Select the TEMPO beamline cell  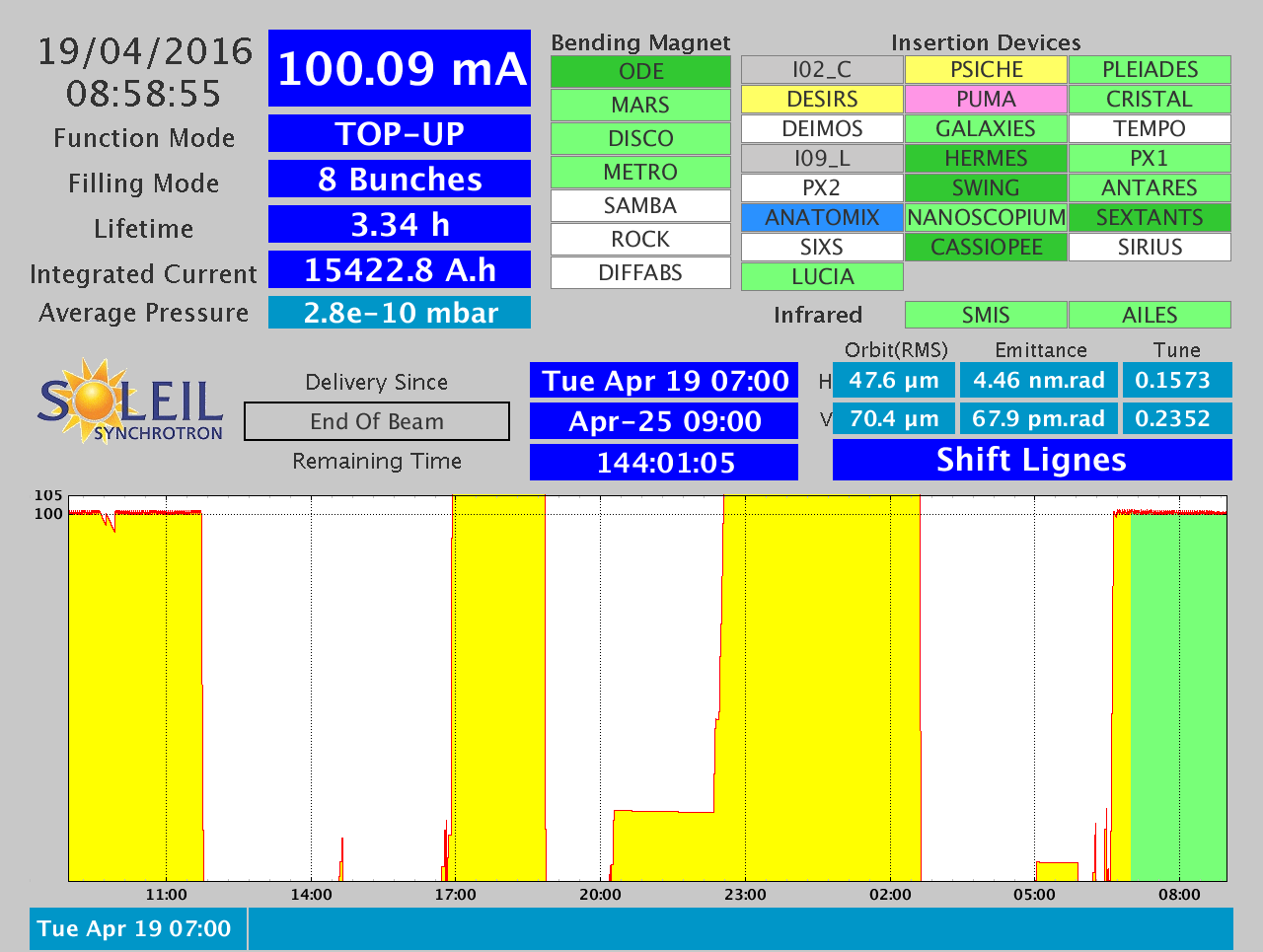point(1150,129)
